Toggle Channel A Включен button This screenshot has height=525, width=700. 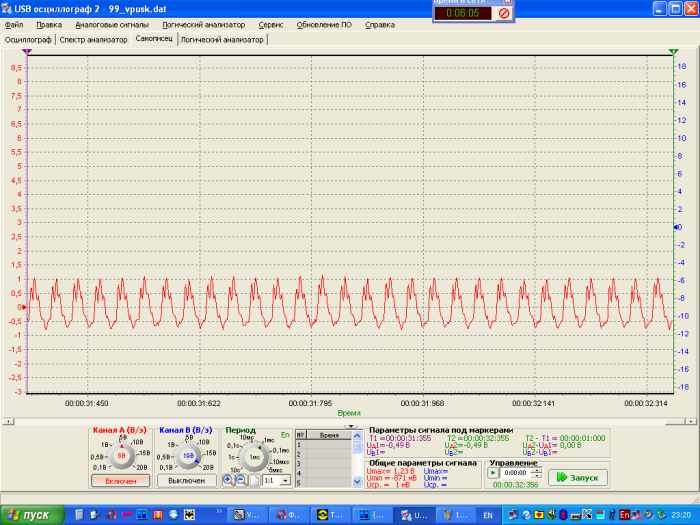[x=121, y=481]
